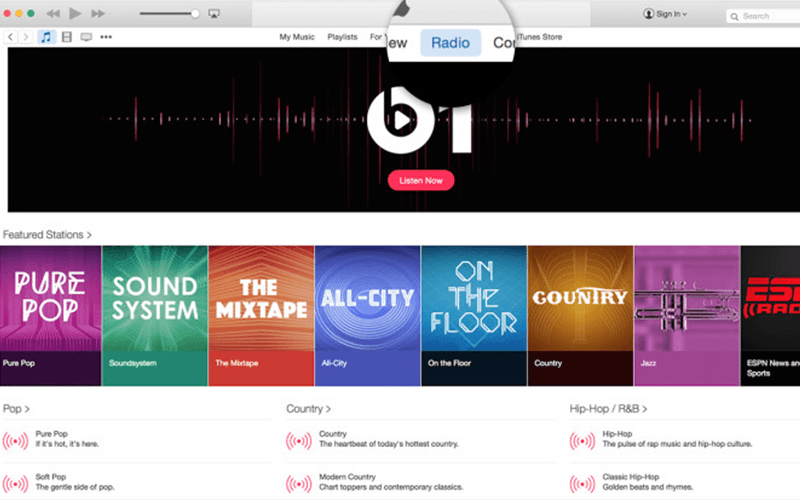Go back with the left arrow
Screen dimensions: 800x500
tap(11, 37)
